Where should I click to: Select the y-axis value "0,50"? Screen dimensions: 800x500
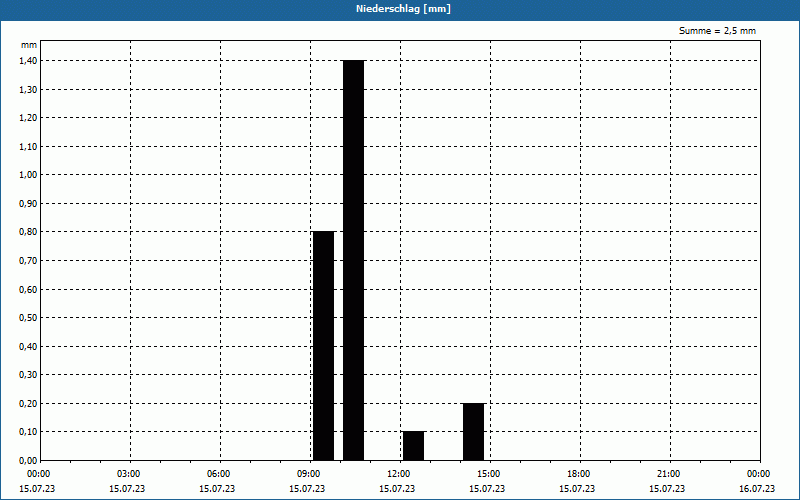(x=28, y=318)
